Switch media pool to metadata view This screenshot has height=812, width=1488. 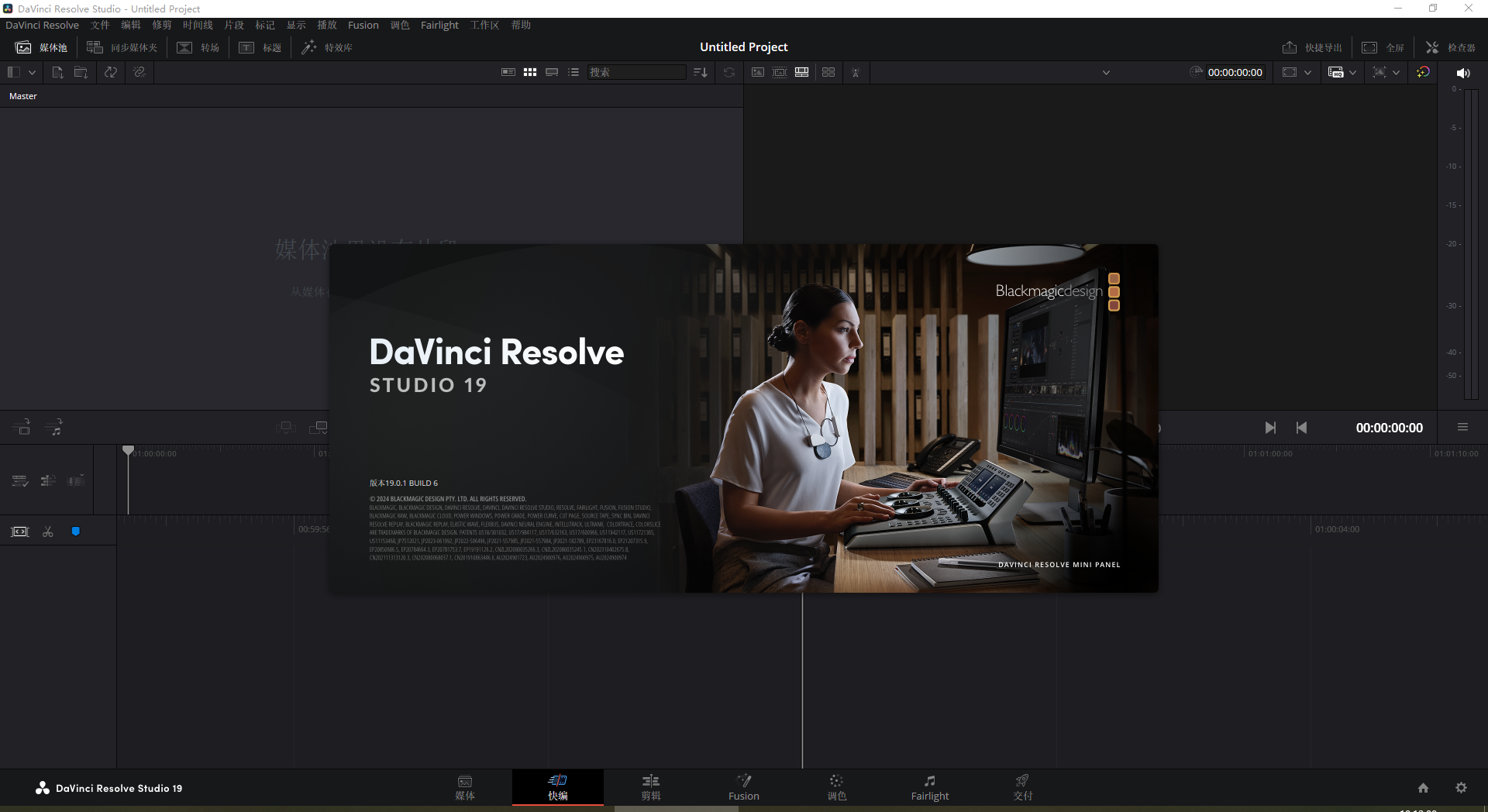tap(508, 72)
